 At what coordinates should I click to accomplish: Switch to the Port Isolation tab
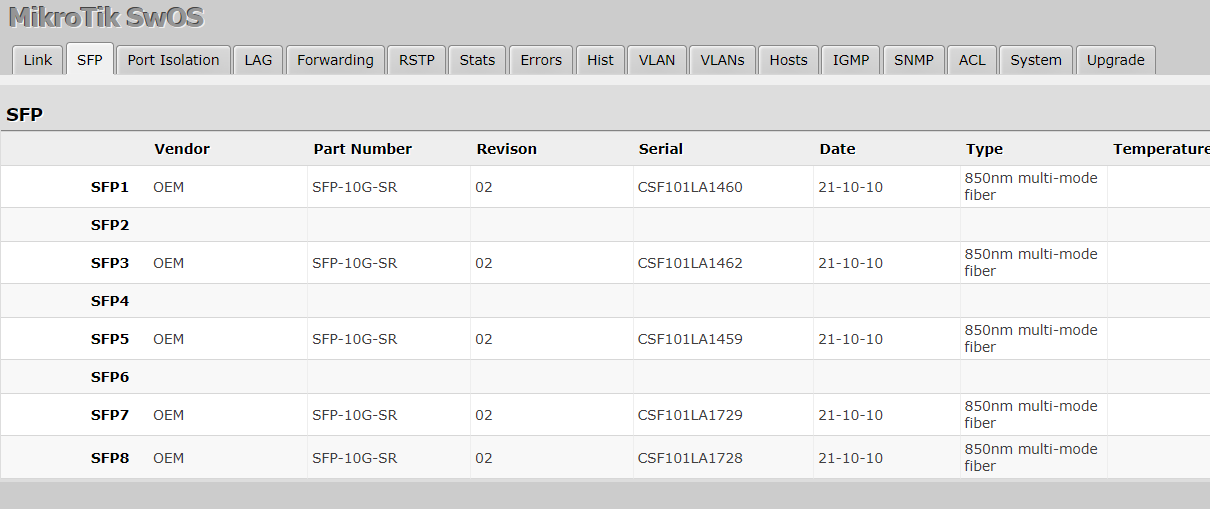coord(173,60)
